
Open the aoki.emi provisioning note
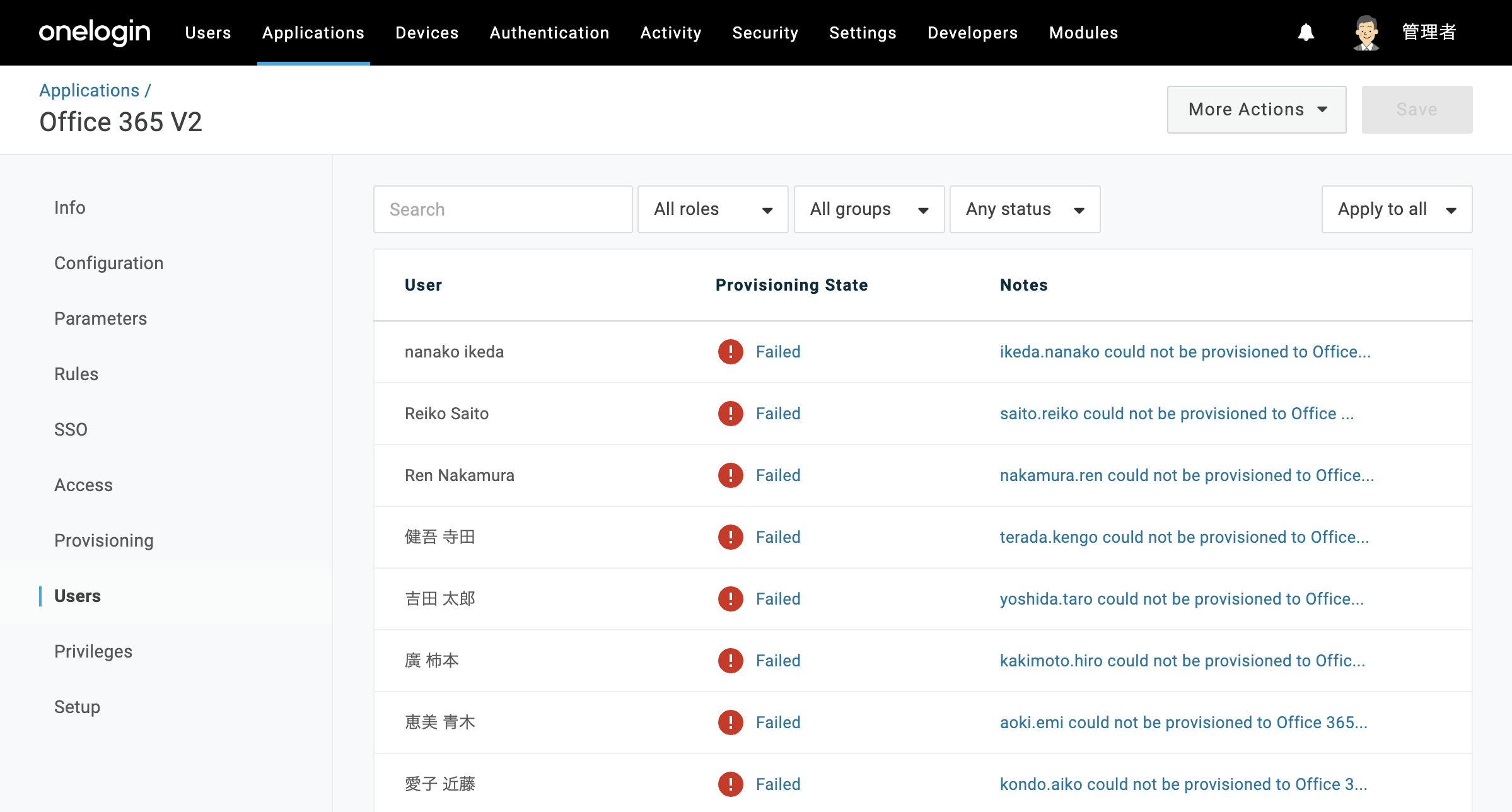coord(1184,722)
